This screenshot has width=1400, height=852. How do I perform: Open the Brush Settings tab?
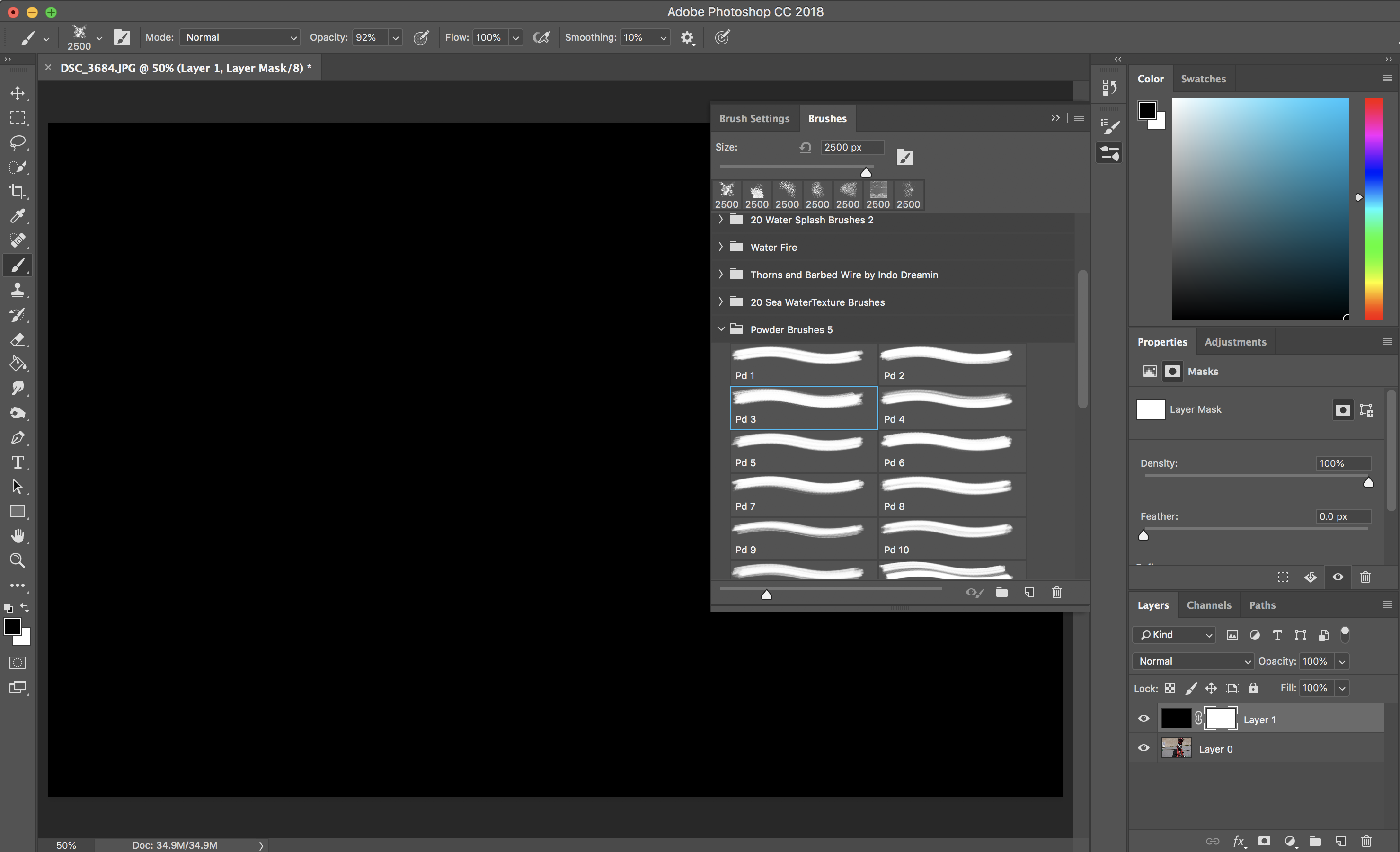click(x=754, y=118)
